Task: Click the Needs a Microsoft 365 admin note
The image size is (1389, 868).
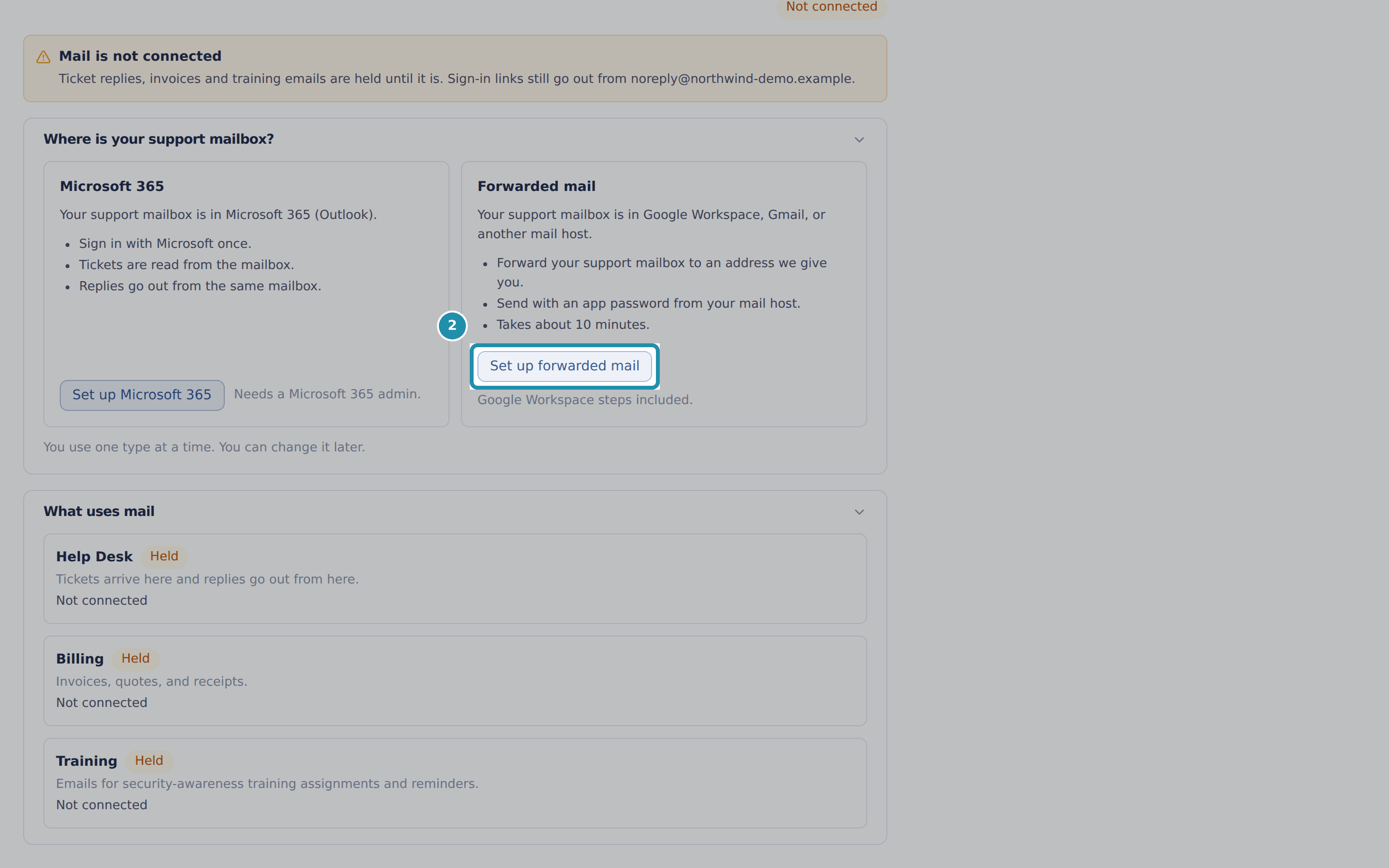Action: 327,394
